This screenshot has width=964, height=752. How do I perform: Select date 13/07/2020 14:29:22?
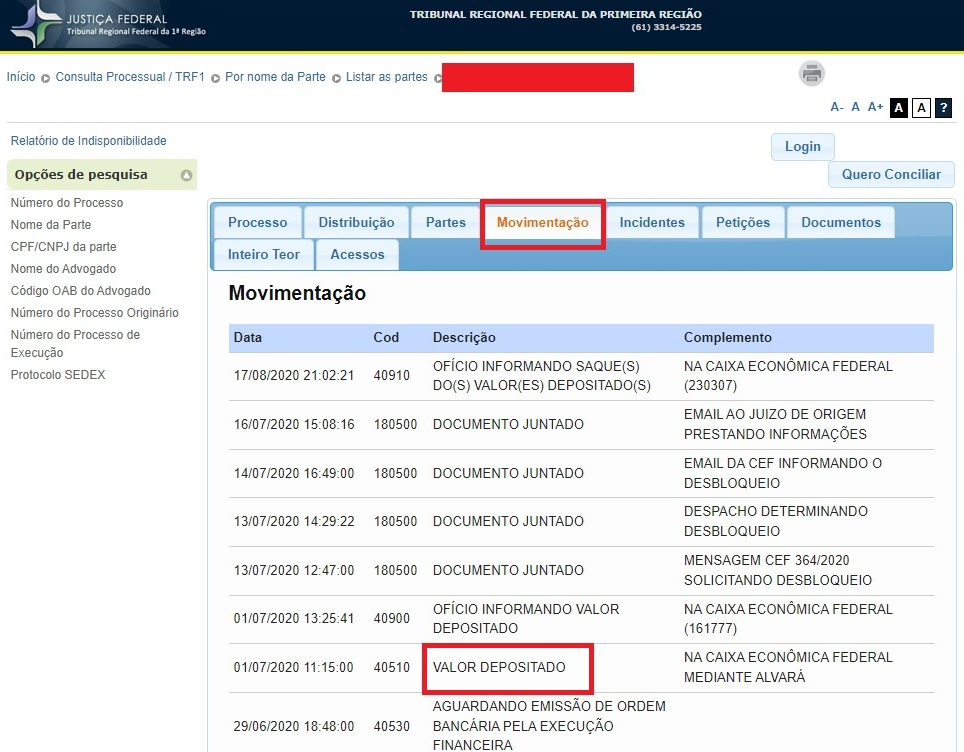click(294, 521)
